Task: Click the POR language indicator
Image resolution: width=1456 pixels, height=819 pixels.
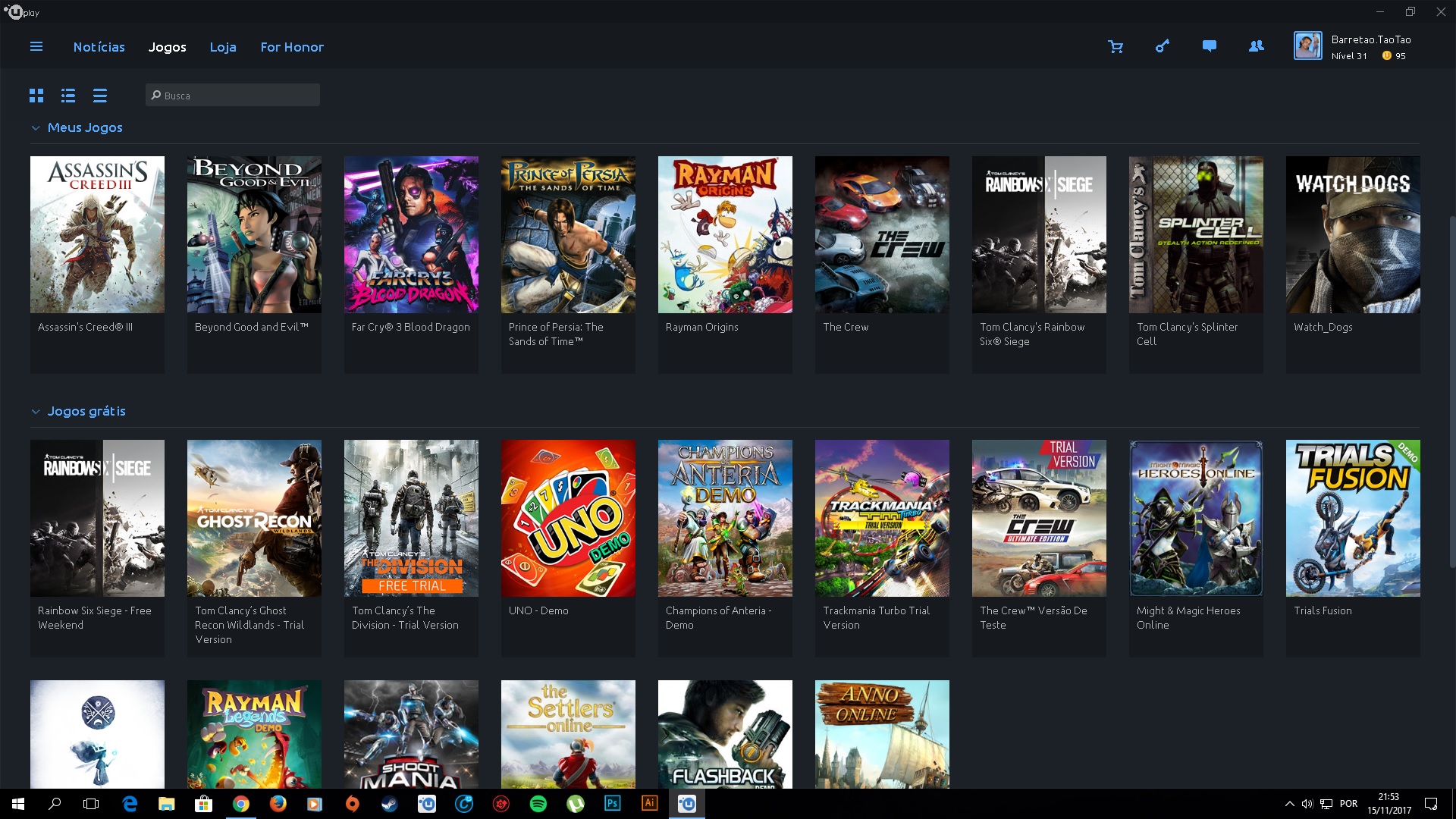Action: click(x=1348, y=804)
